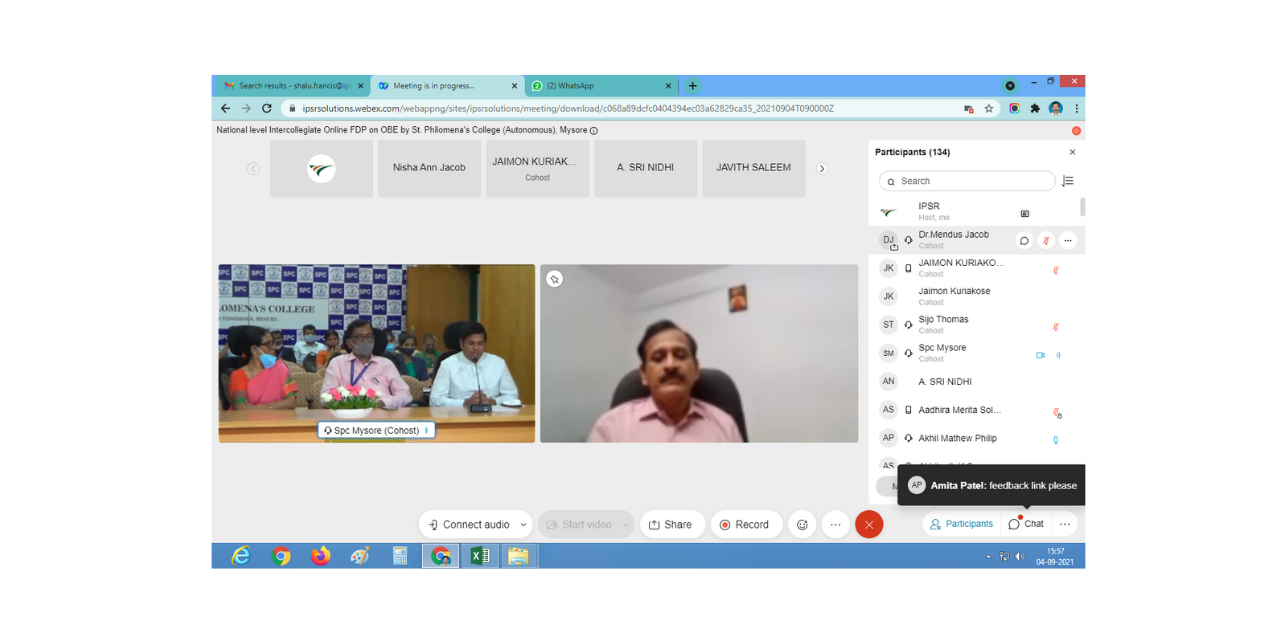Show next participants in the video strip
The width and height of the screenshot is (1280, 620).
(822, 169)
